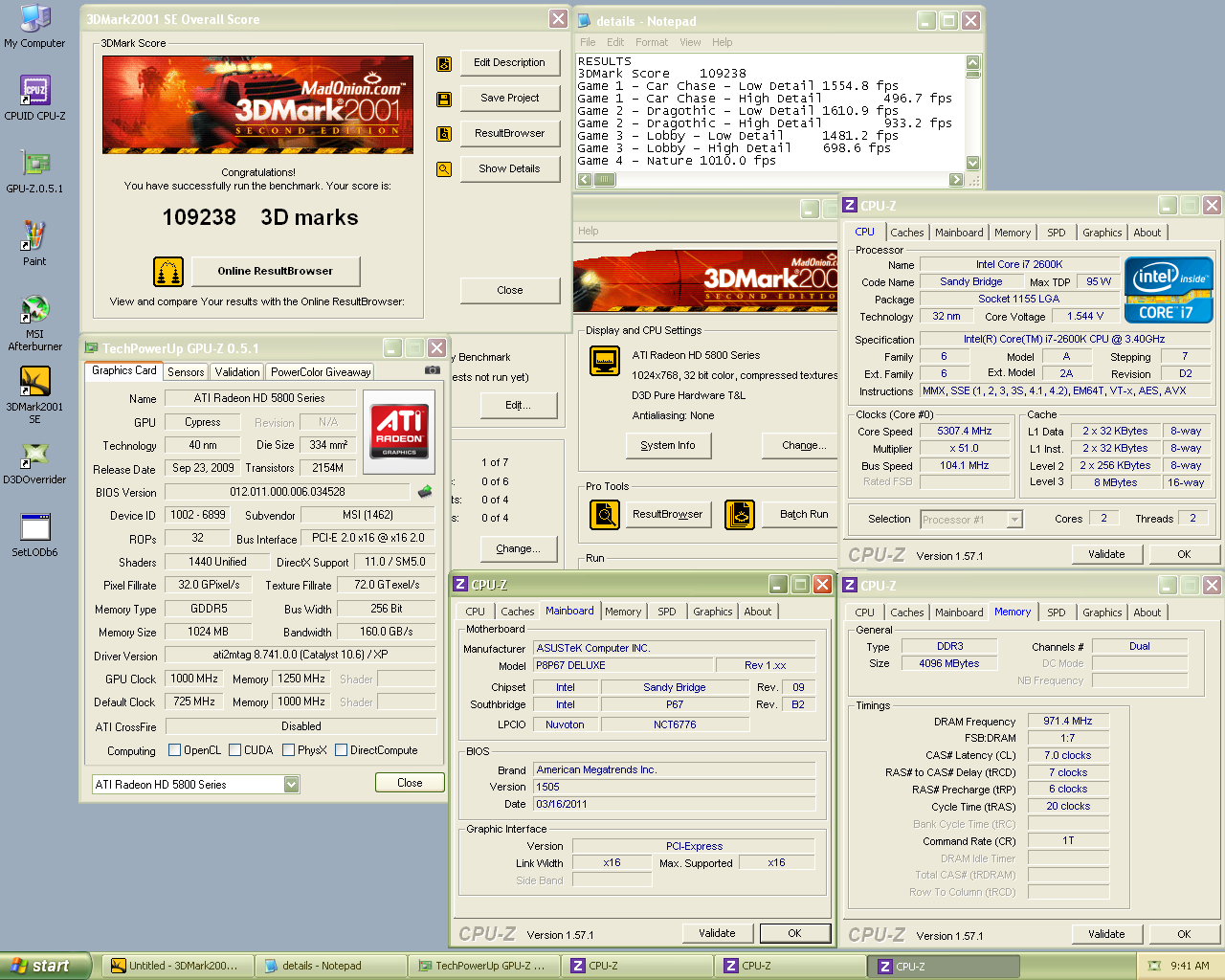Viewport: 1225px width, 980px height.
Task: Open Notepad File menu
Action: point(588,42)
